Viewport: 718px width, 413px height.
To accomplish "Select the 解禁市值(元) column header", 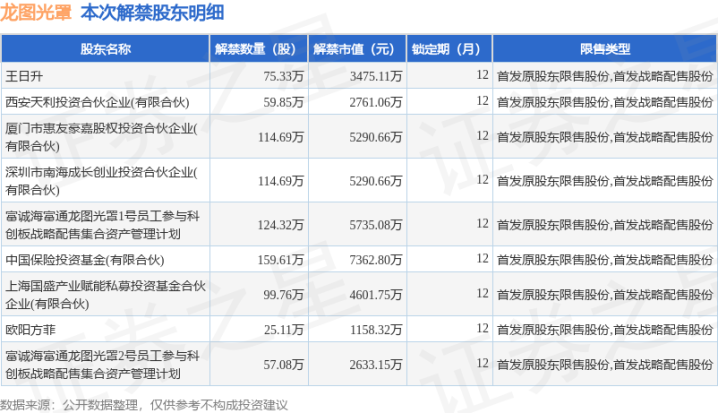I will [357, 49].
